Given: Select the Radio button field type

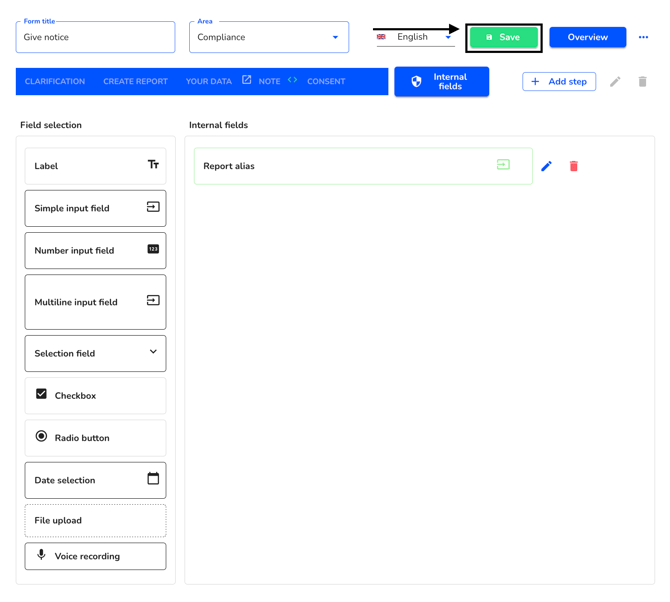Looking at the screenshot, I should pyautogui.click(x=95, y=438).
